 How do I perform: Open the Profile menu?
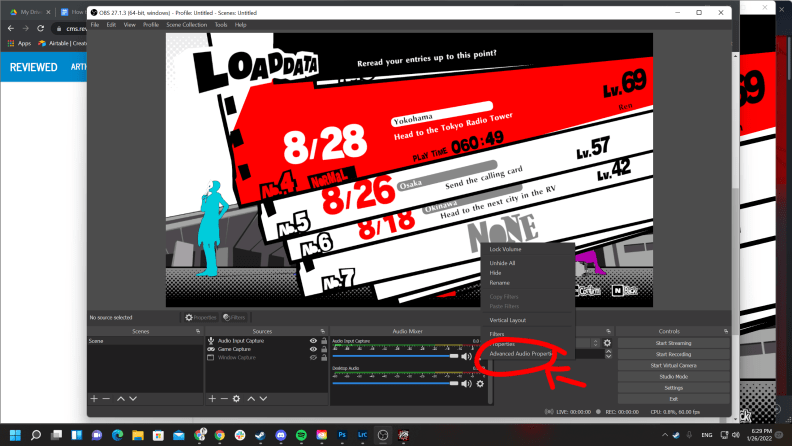tap(151, 25)
